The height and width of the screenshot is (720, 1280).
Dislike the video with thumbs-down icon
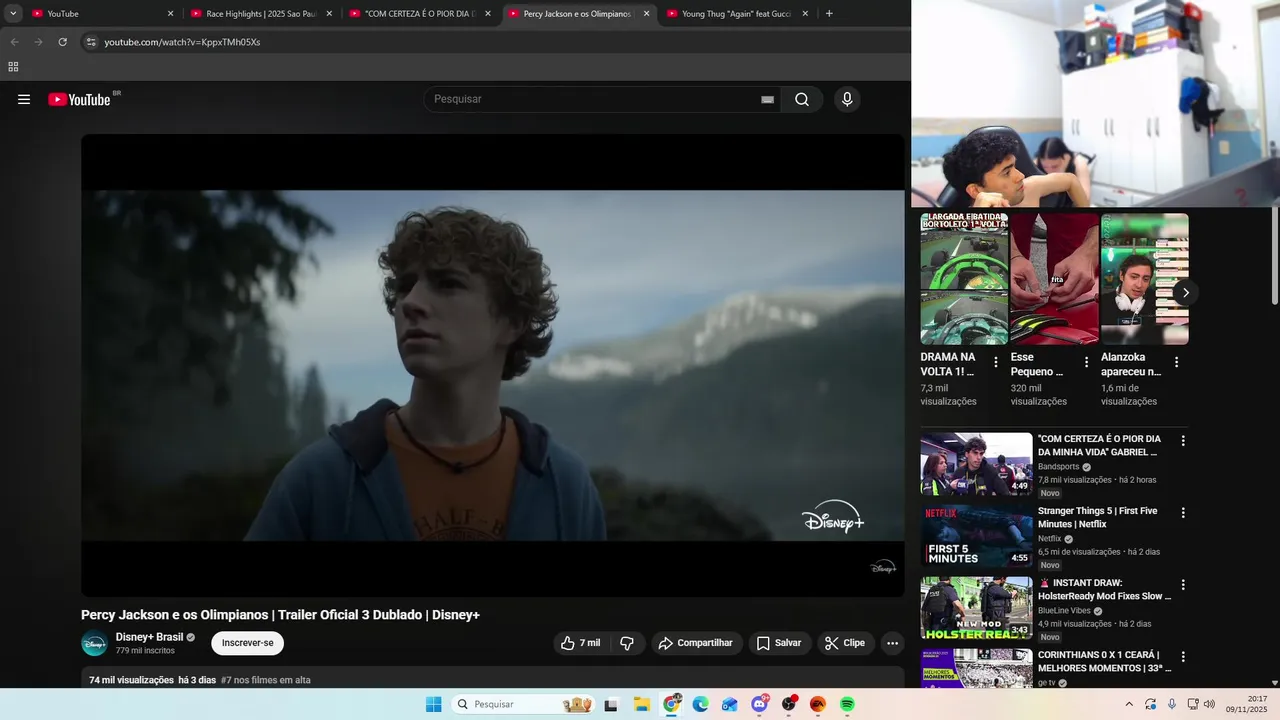pyautogui.click(x=627, y=643)
